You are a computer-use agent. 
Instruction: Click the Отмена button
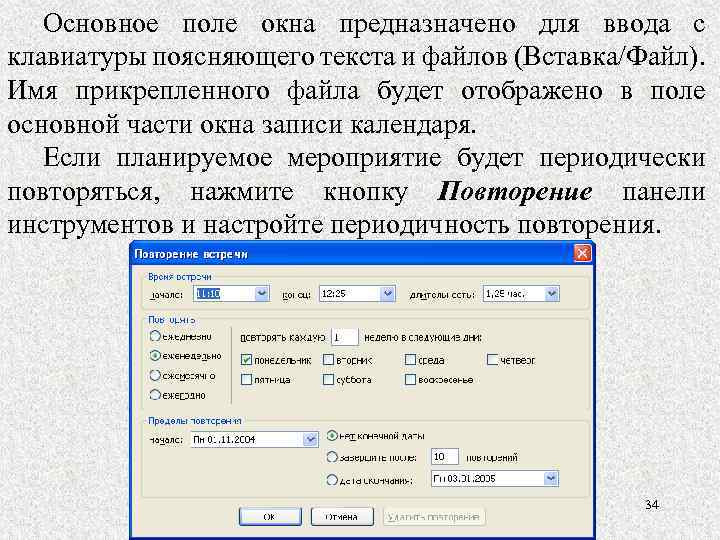342,517
